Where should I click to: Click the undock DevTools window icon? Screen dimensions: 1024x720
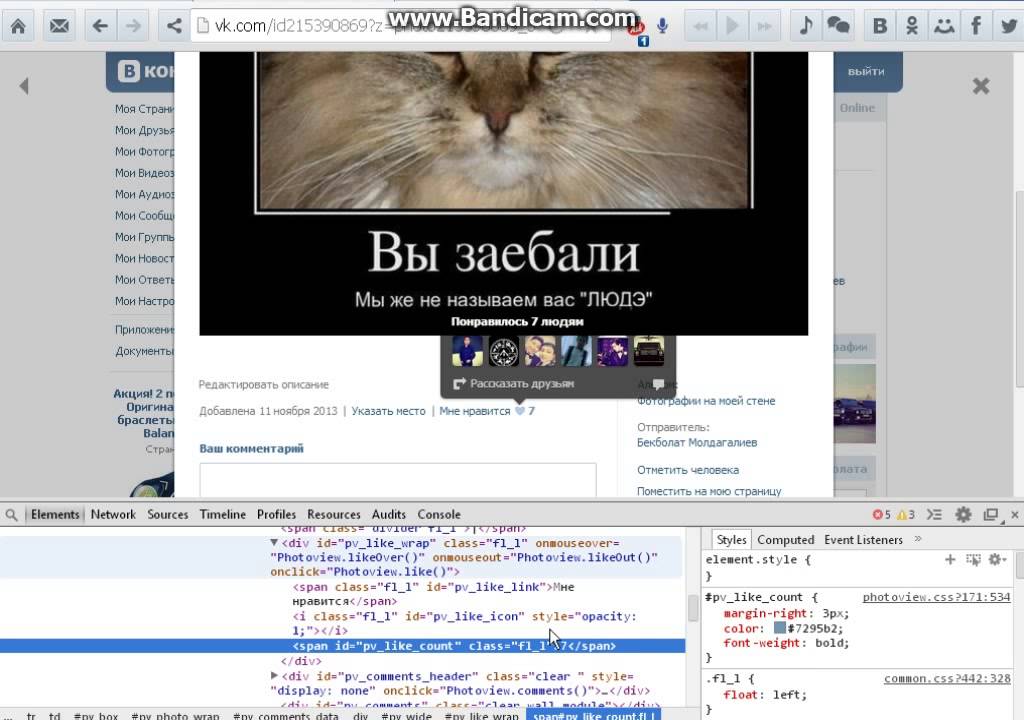point(991,515)
